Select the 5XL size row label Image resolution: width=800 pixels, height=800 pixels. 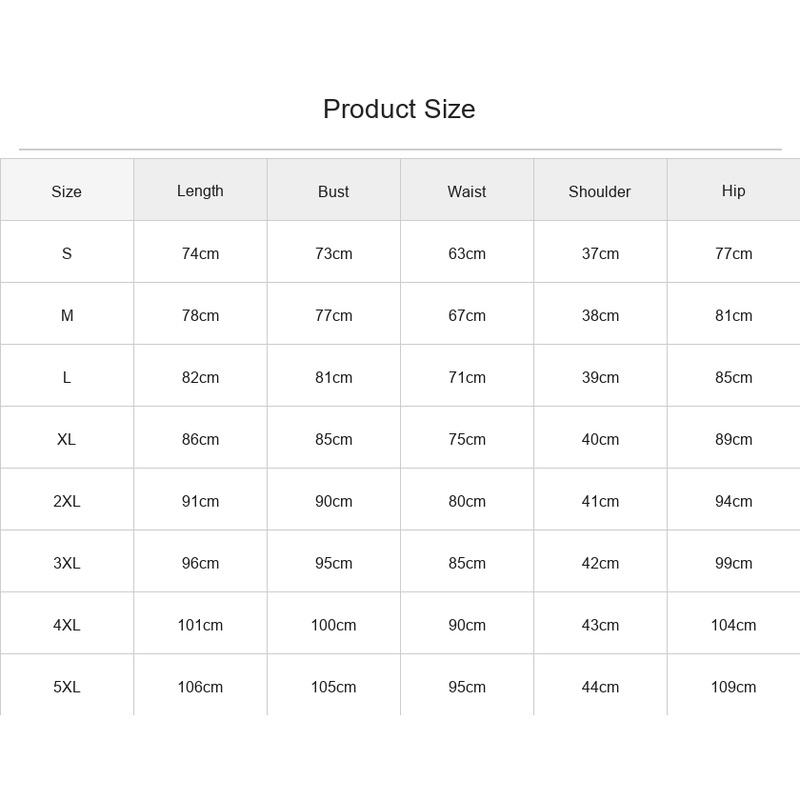coord(67,687)
